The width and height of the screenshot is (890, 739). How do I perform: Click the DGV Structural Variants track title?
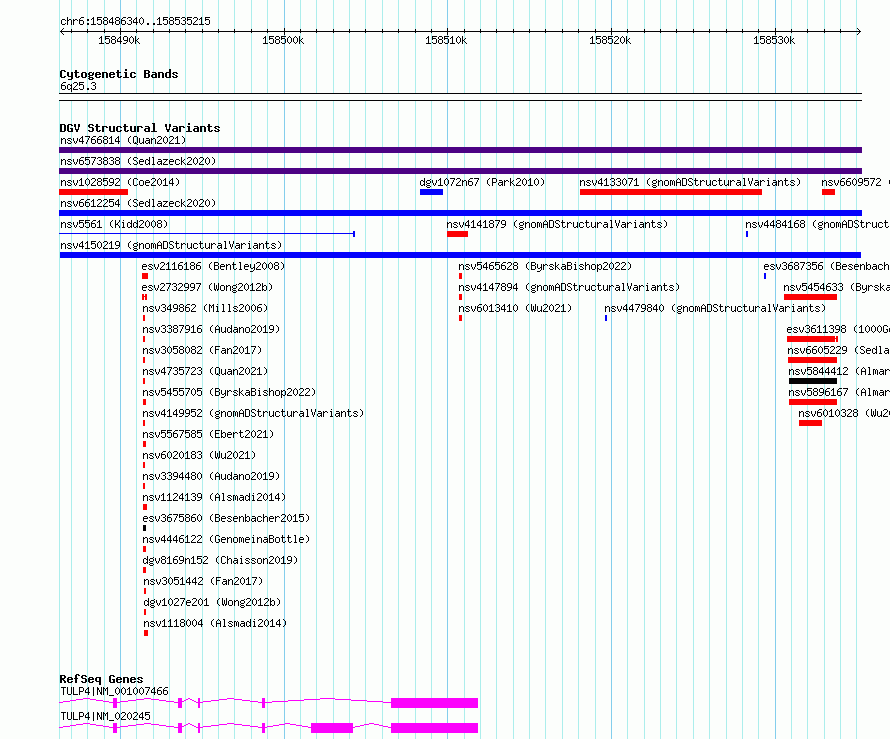click(x=140, y=128)
